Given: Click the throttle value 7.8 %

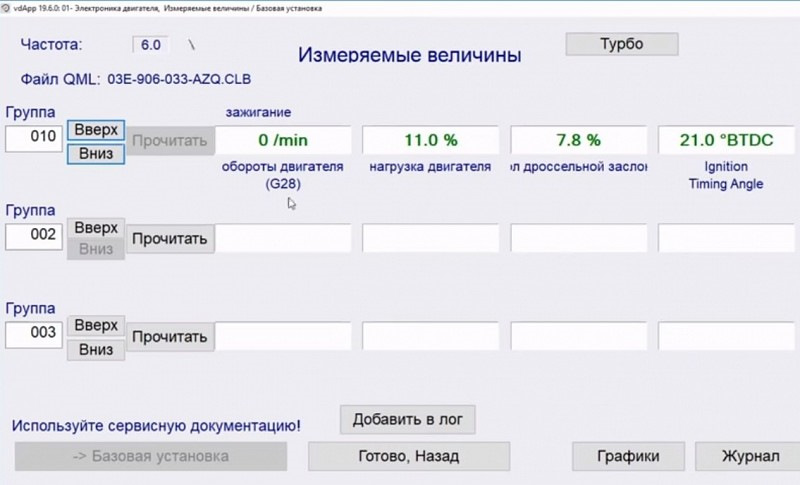Looking at the screenshot, I should pyautogui.click(x=579, y=140).
